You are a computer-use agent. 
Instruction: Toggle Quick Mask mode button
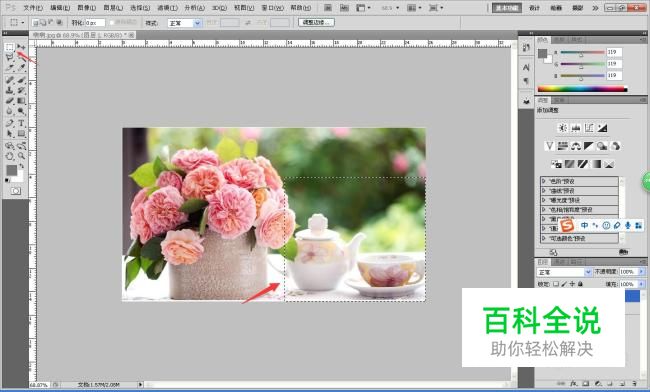pos(16,191)
